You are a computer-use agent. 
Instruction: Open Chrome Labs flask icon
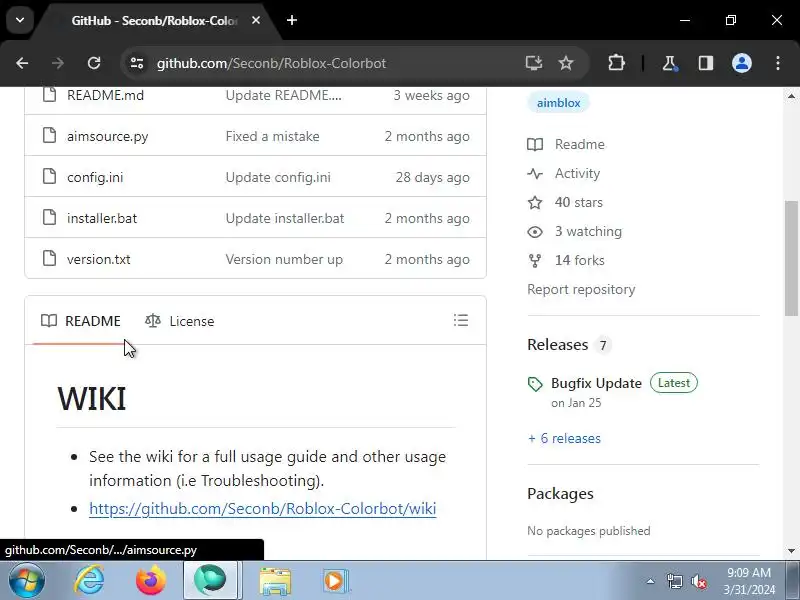(669, 63)
